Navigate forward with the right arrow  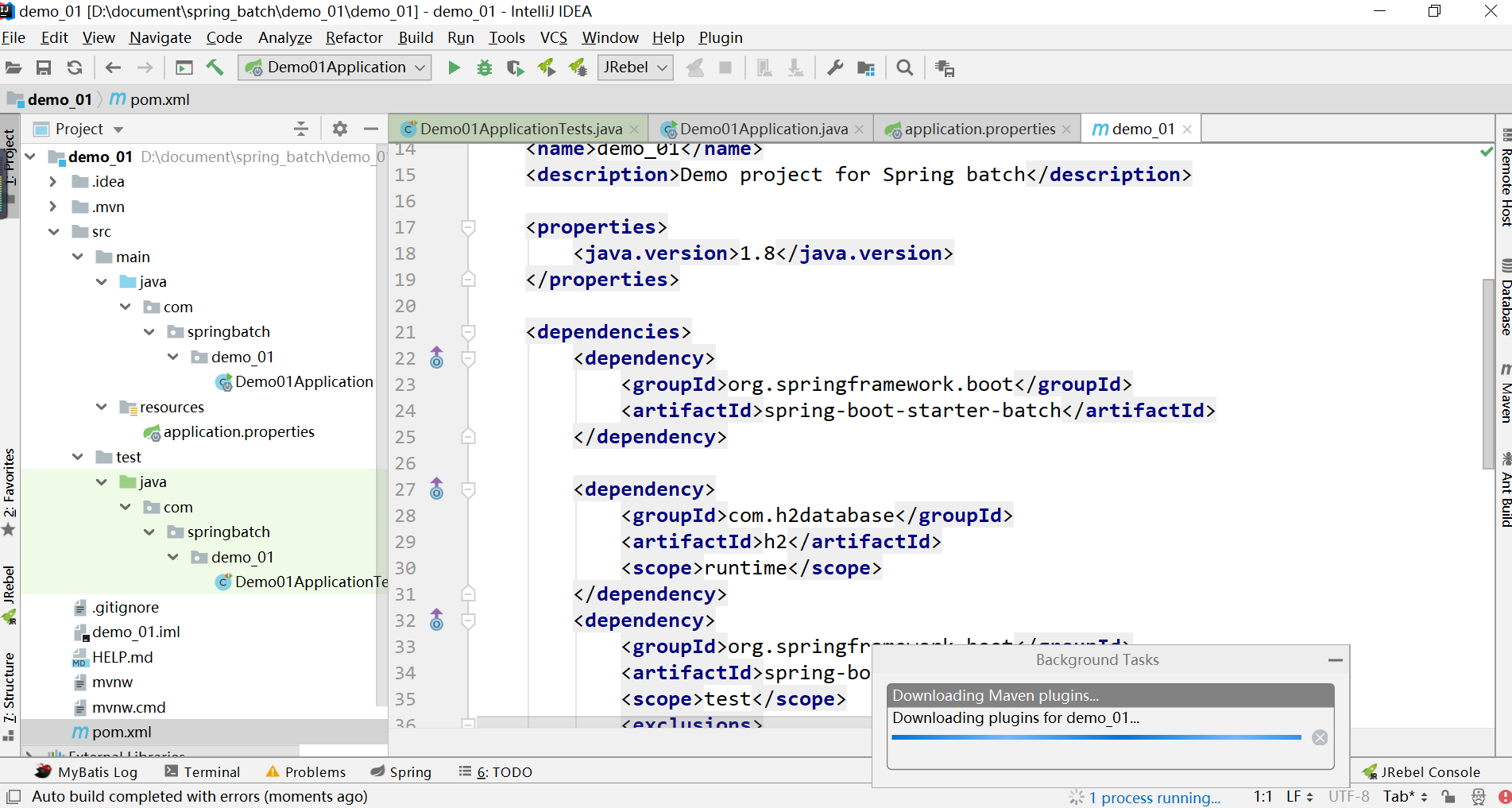(145, 68)
